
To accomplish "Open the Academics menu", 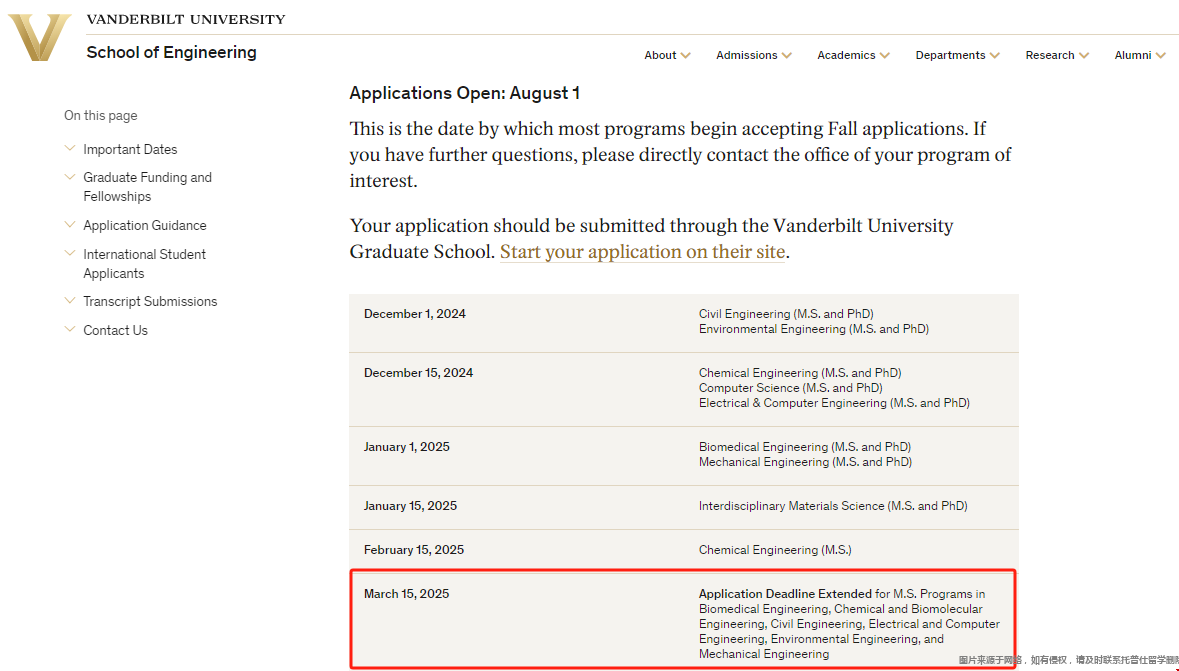I will coord(846,55).
